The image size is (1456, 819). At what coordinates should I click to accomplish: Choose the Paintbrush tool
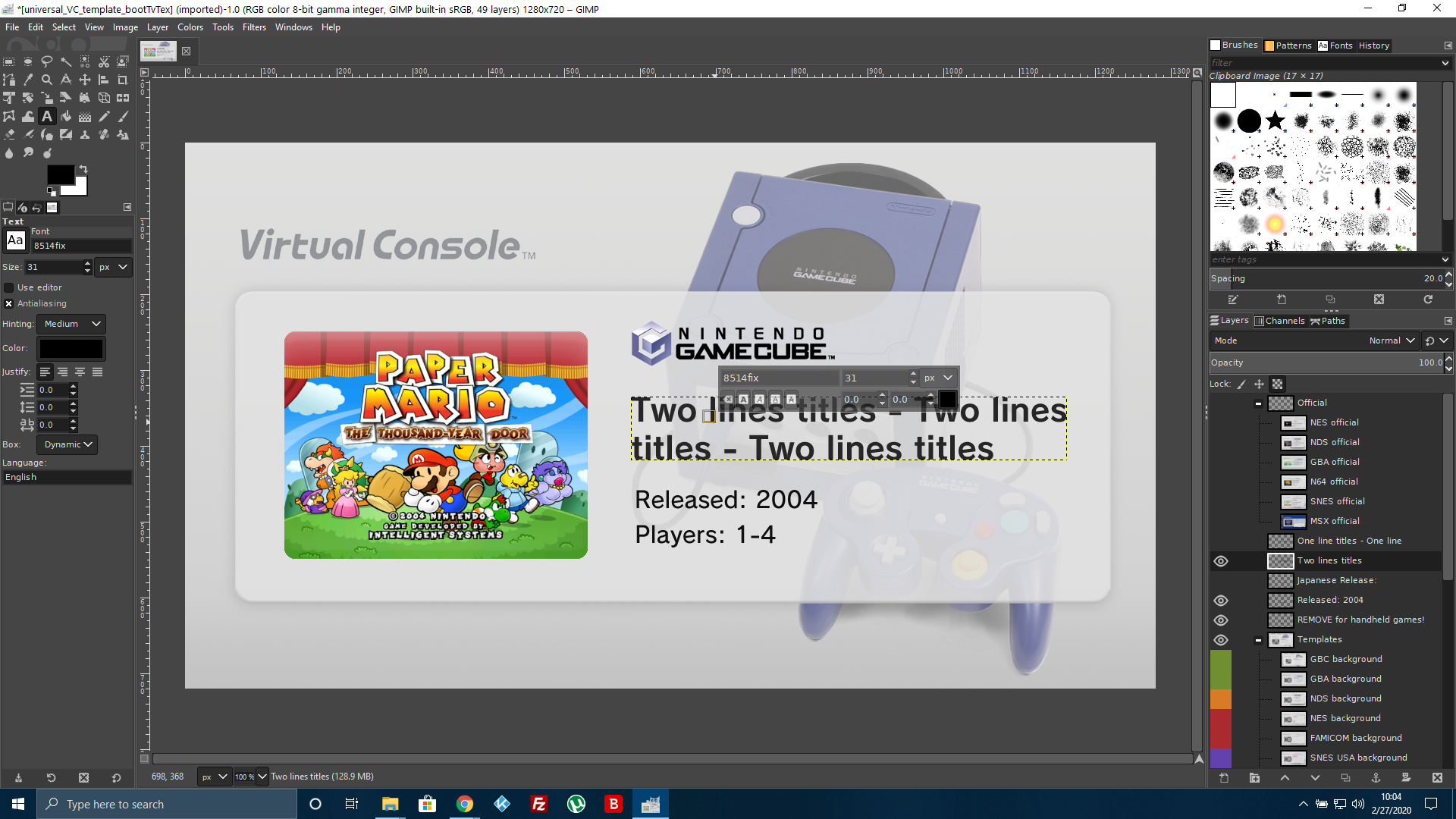point(123,116)
